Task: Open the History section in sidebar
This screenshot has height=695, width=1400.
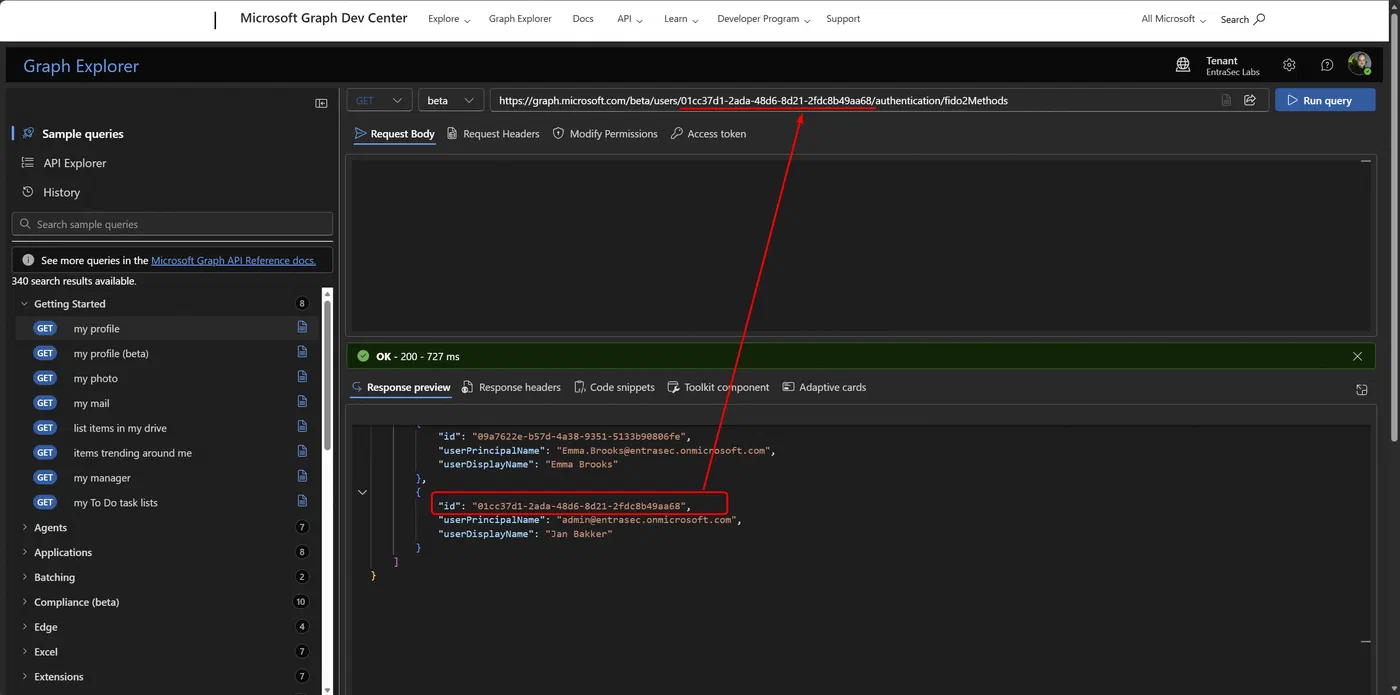Action: tap(61, 192)
